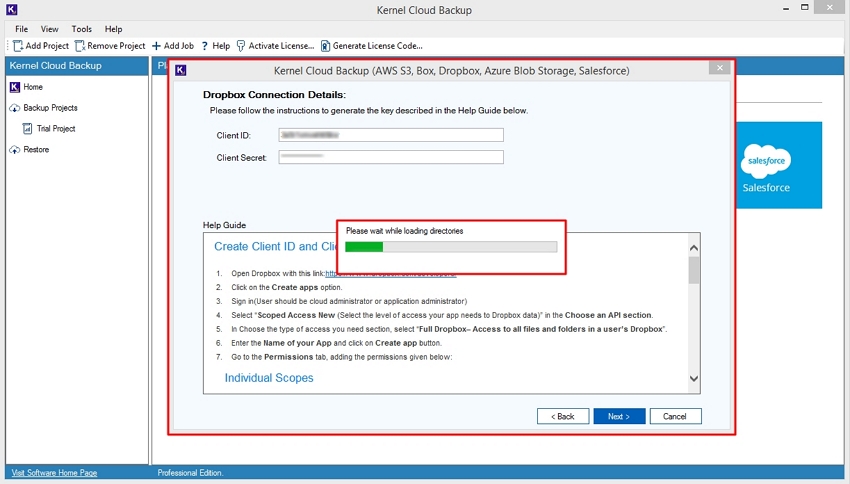Click the Dropbox Connection Details heading

[x=274, y=95]
